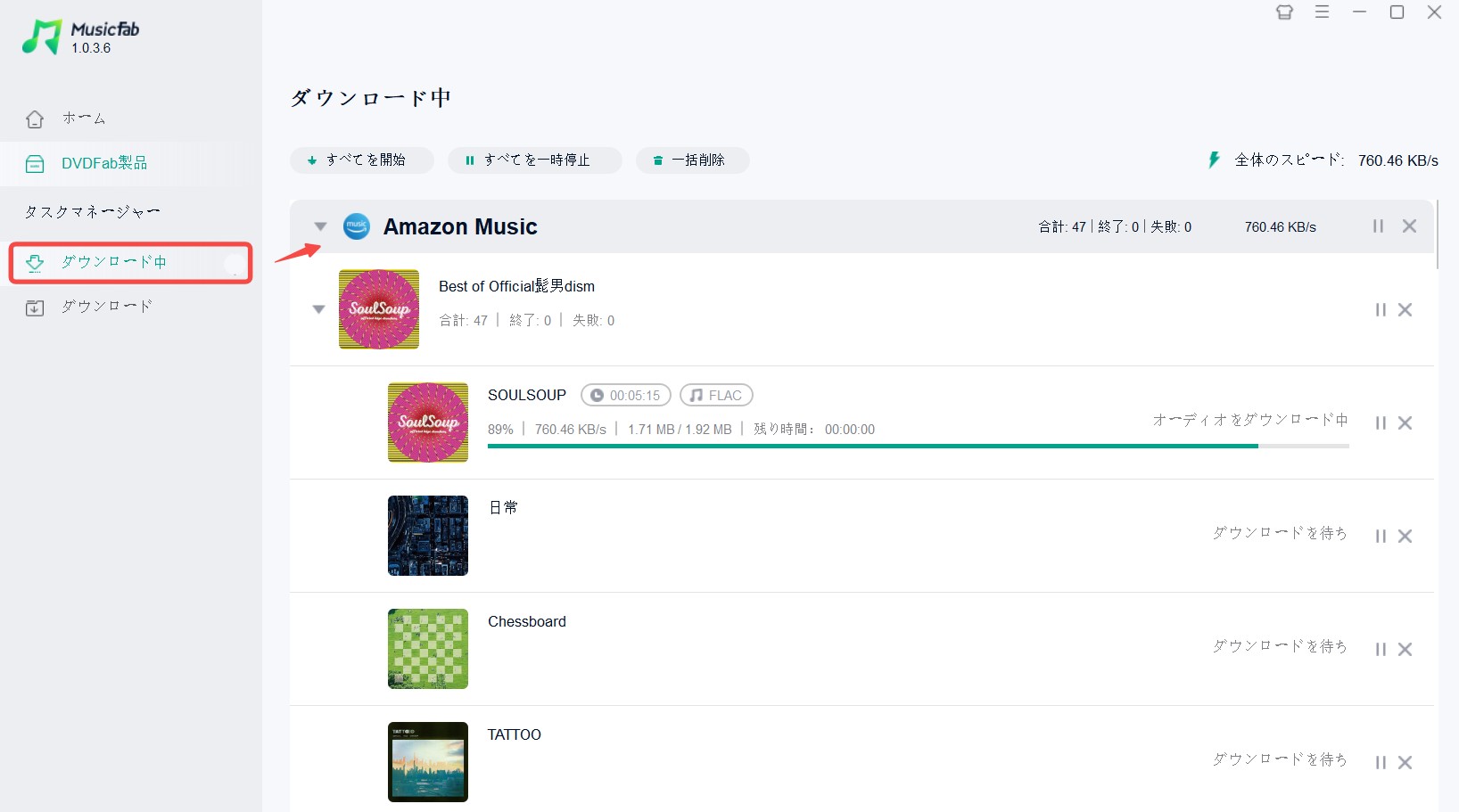Click the overall speed lightning icon

[x=1214, y=160]
